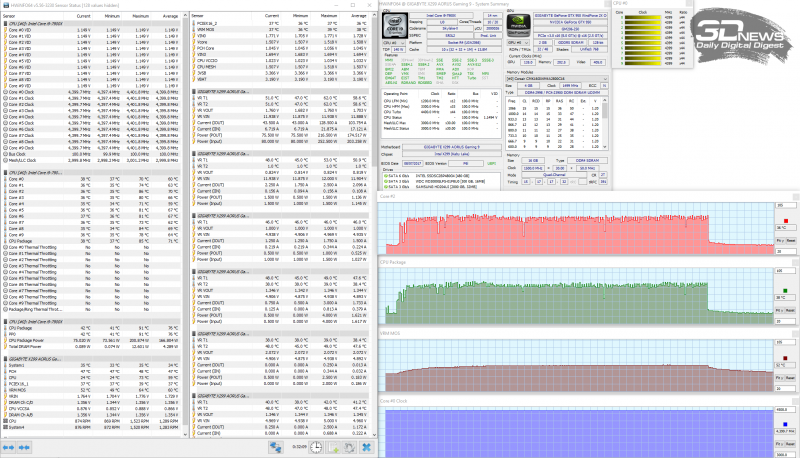Select the Core #0 Thermal Throttling row

point(91,247)
